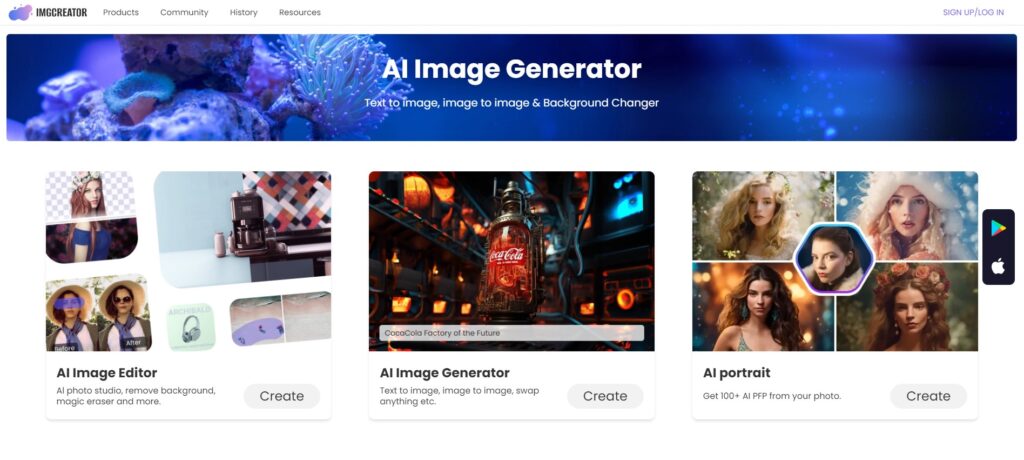
Task: Click Create button for AI Image Editor
Action: point(281,396)
